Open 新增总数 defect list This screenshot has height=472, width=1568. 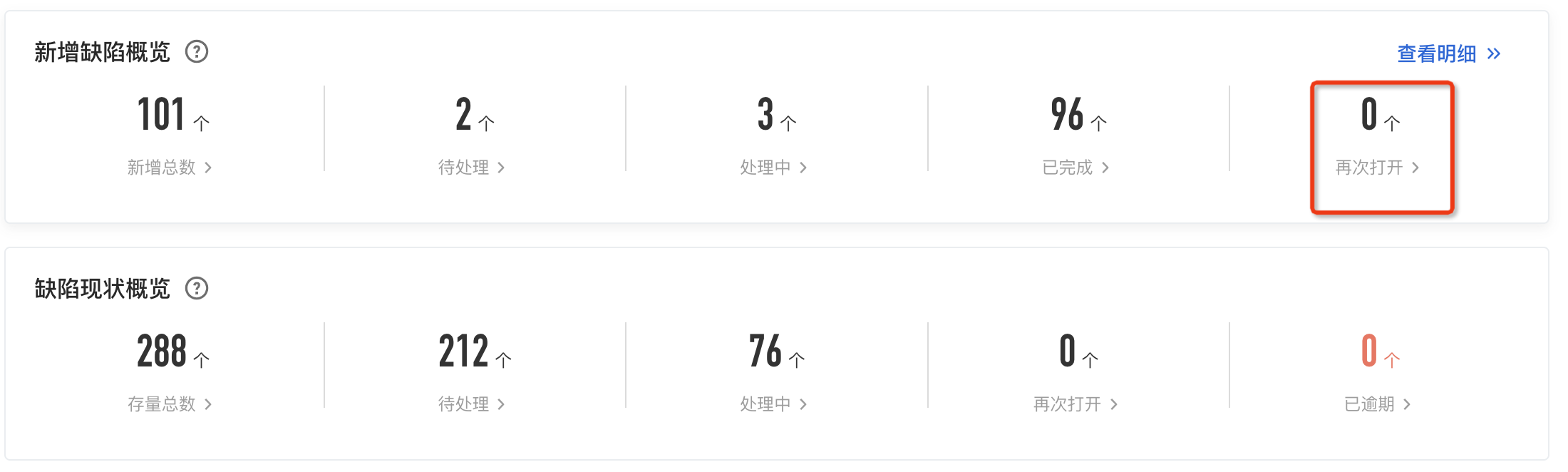(x=169, y=168)
